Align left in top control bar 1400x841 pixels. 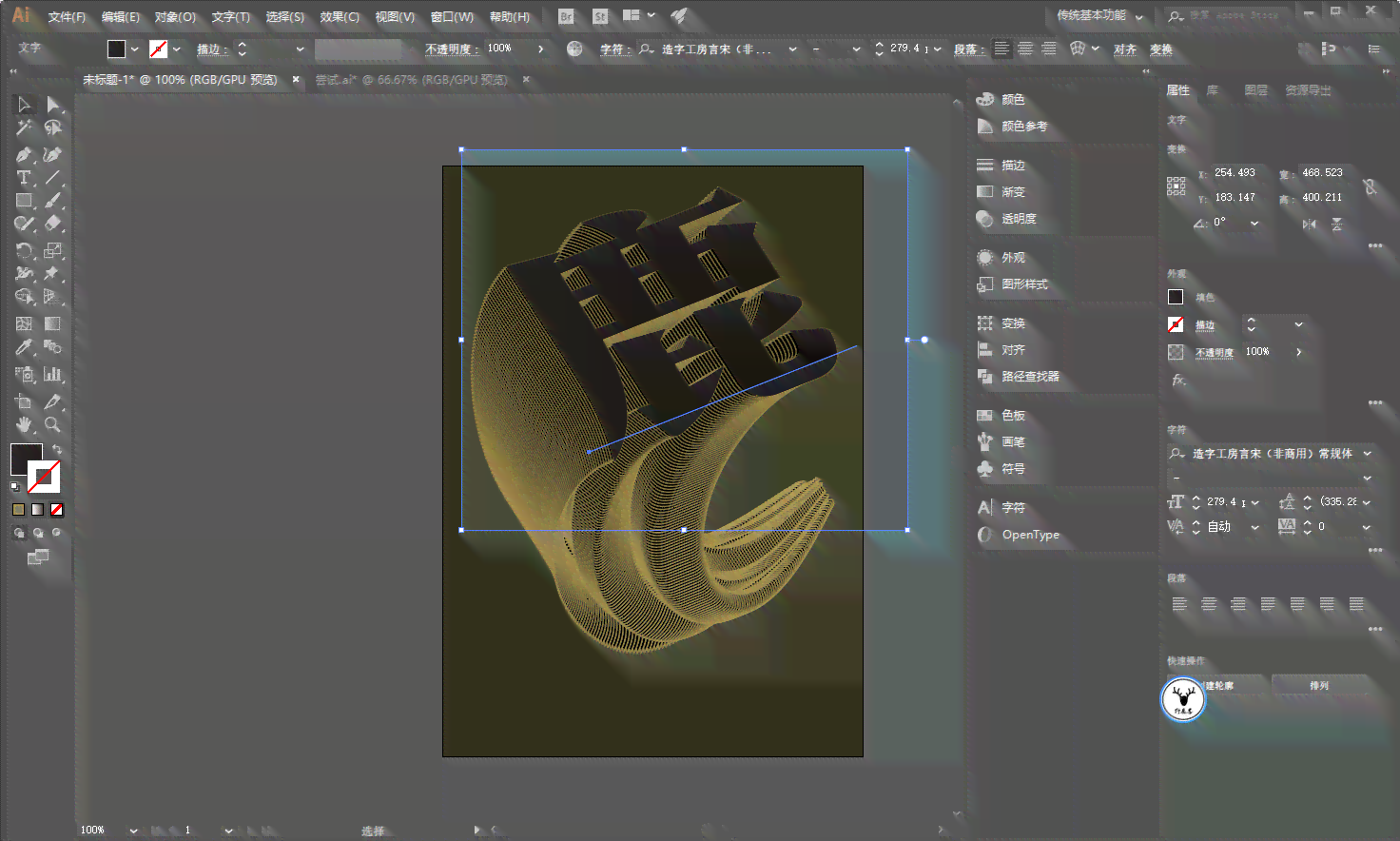pos(1001,49)
